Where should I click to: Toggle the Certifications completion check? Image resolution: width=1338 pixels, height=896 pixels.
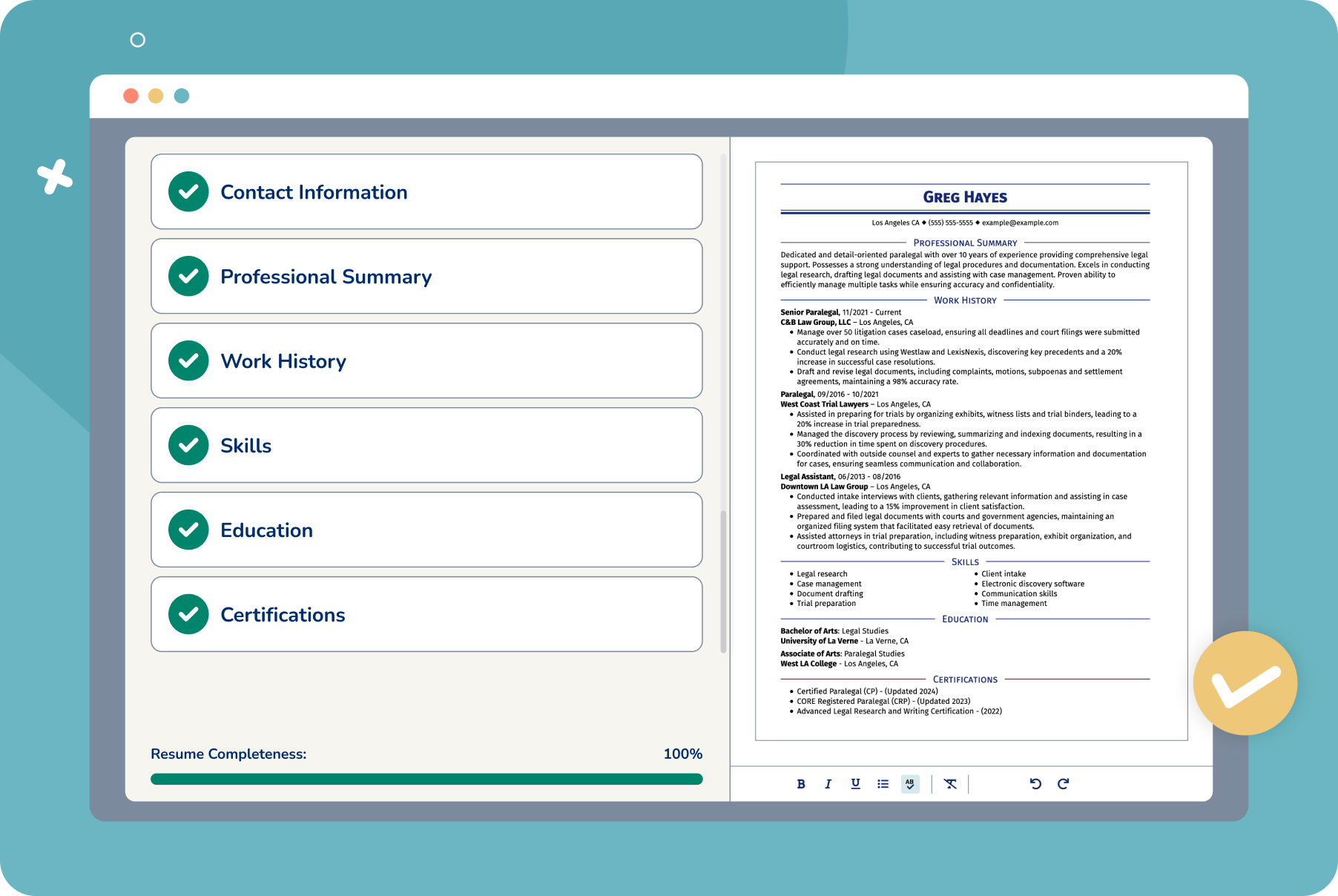point(188,614)
